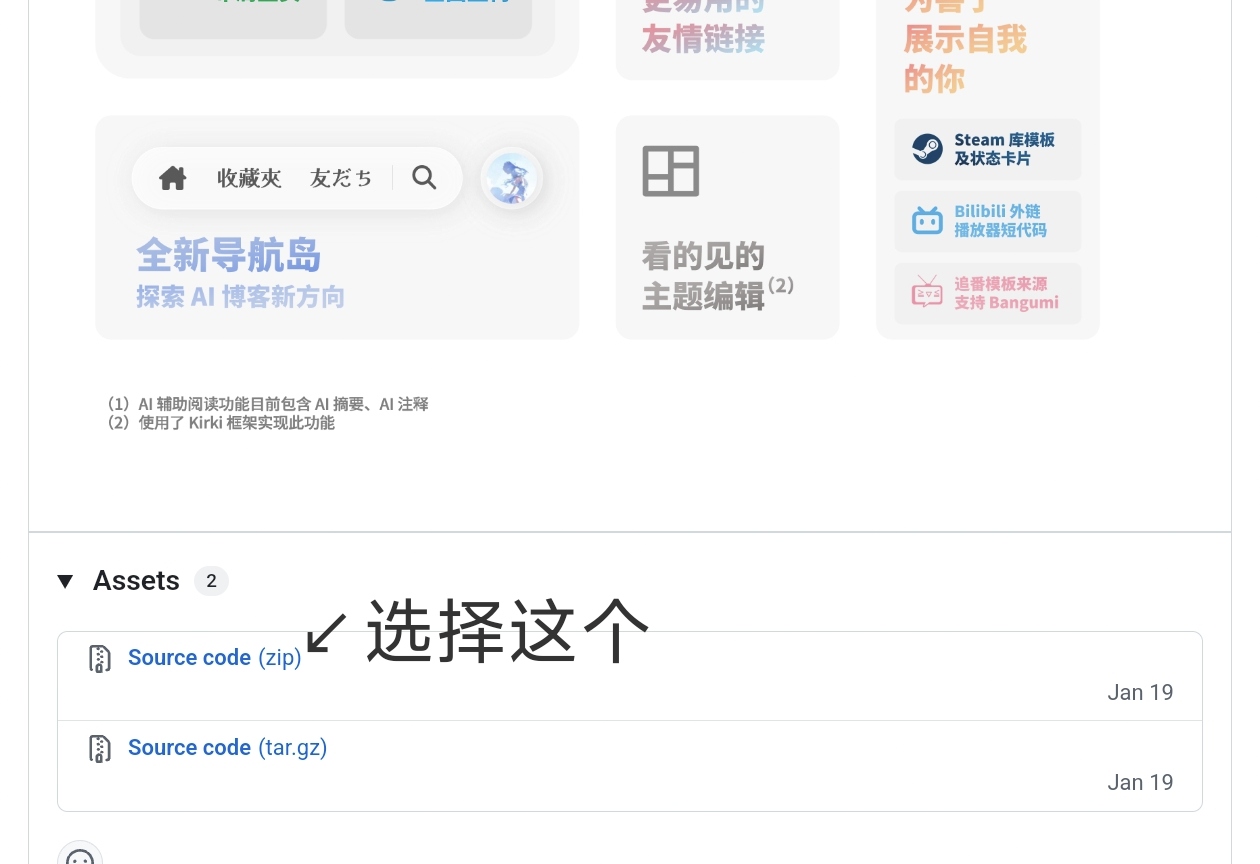Click the archive icon beside Source code (tar.gz)
This screenshot has height=864, width=1260.
(100, 748)
